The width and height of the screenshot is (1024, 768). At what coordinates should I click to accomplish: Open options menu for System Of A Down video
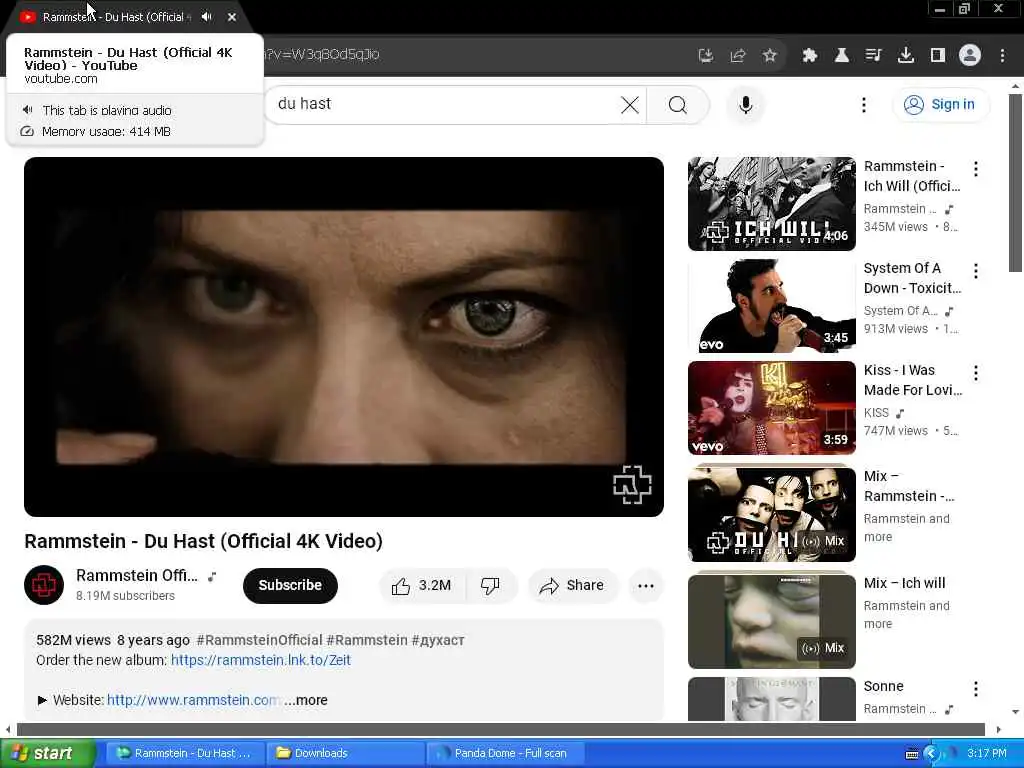[976, 271]
